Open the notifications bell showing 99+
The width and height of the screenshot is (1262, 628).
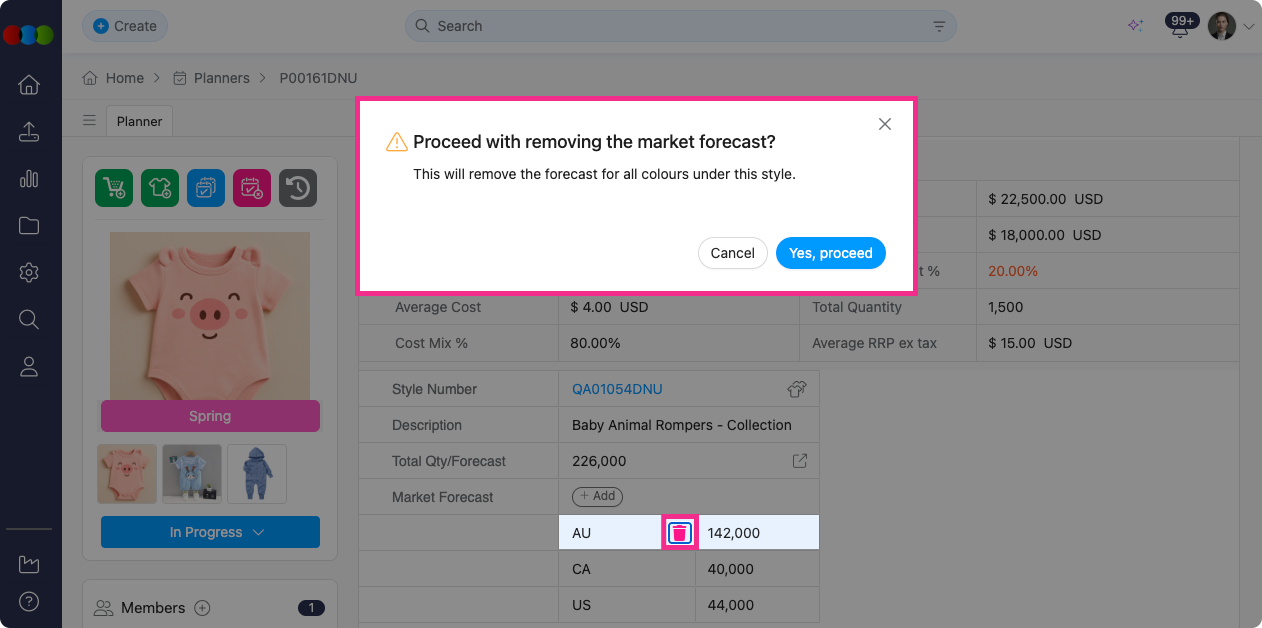[x=1180, y=27]
